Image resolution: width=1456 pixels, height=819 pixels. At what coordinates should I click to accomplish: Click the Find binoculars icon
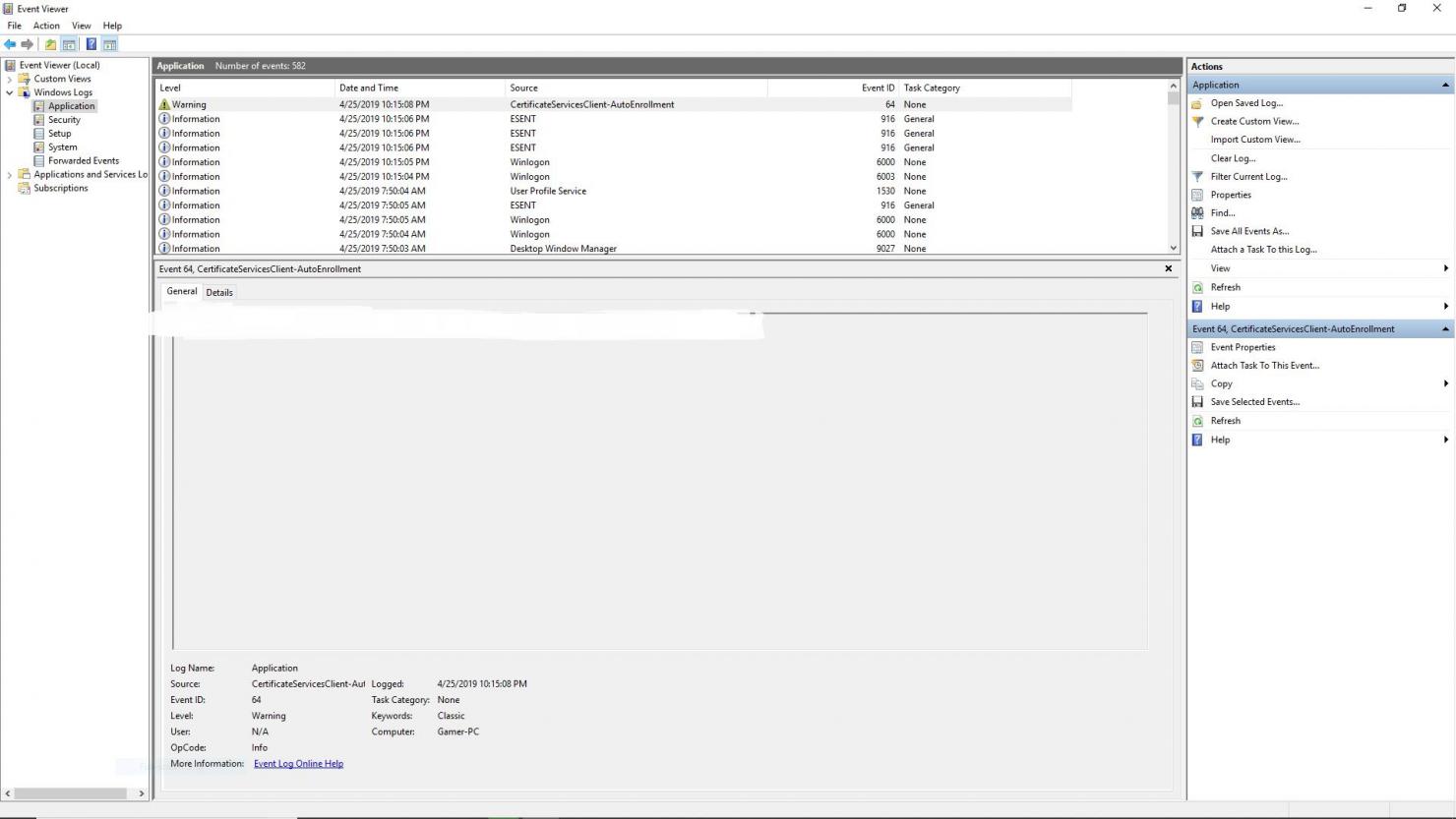tap(1197, 213)
